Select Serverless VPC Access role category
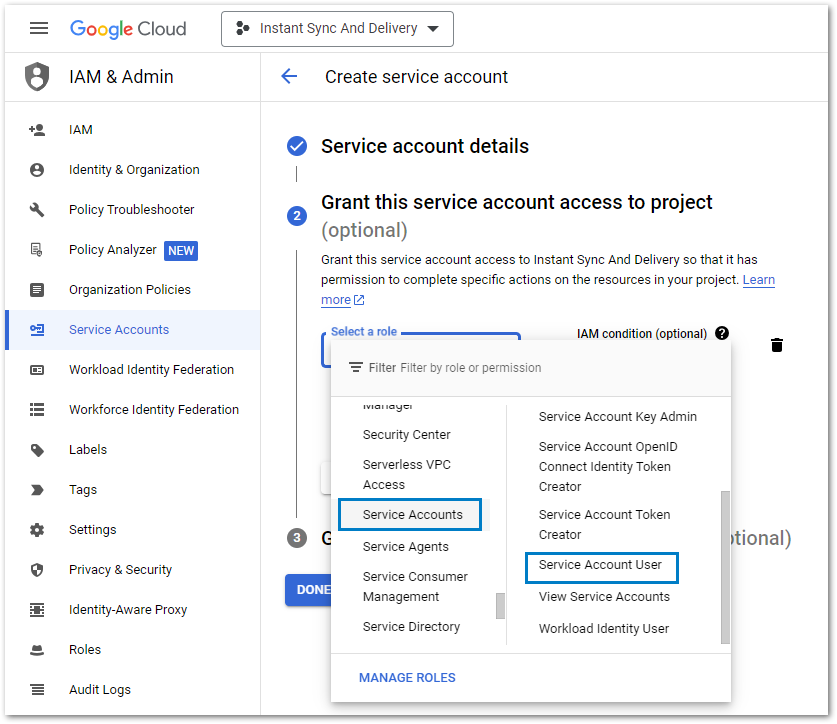Image resolution: width=837 pixels, height=724 pixels. [407, 475]
